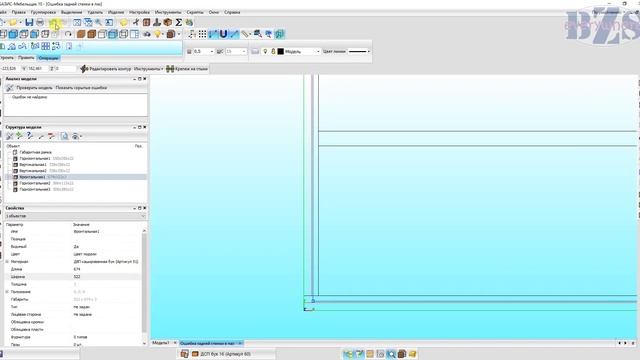Open the Скрипты menu
Image resolution: width=640 pixels, height=360 pixels.
click(195, 12)
